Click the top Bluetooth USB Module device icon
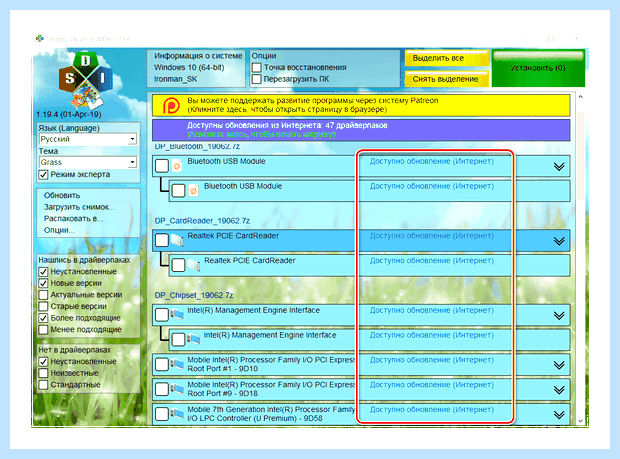The width and height of the screenshot is (620, 459). coord(177,166)
